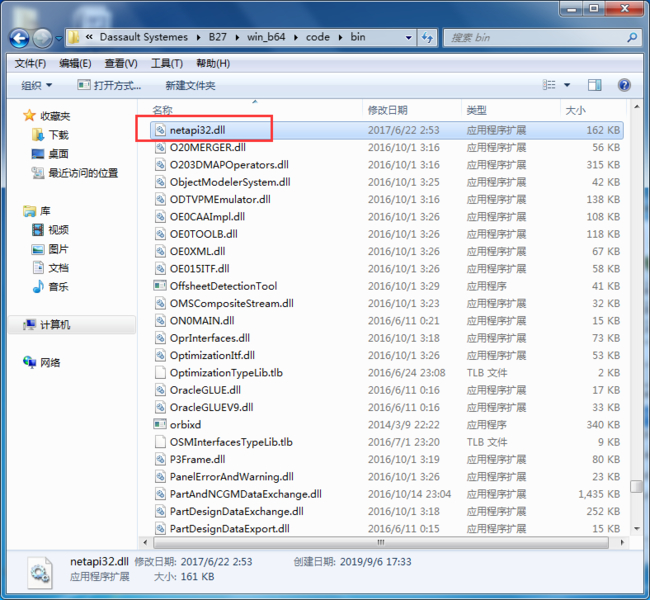Screen dimensions: 650x600
Task: Click the ODTVPMEmulator.dll file icon
Action: click(160, 199)
